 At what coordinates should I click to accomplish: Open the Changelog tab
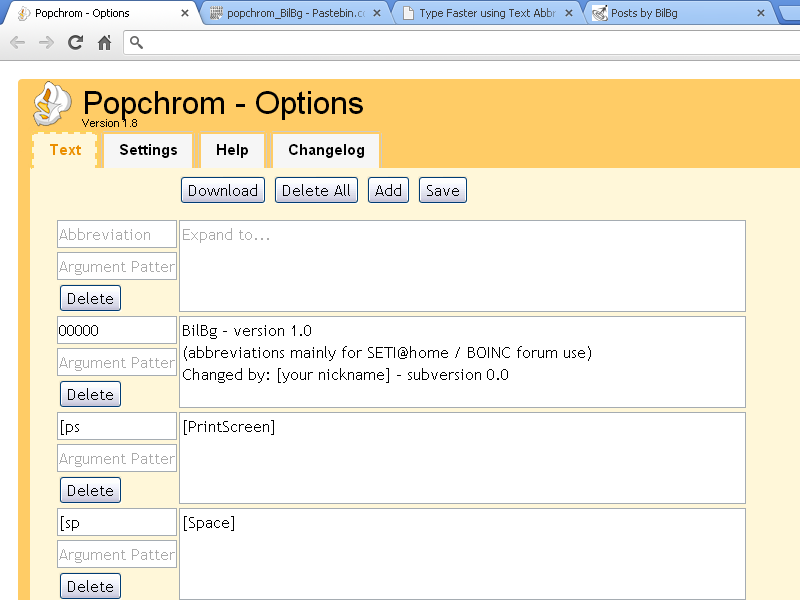(326, 150)
